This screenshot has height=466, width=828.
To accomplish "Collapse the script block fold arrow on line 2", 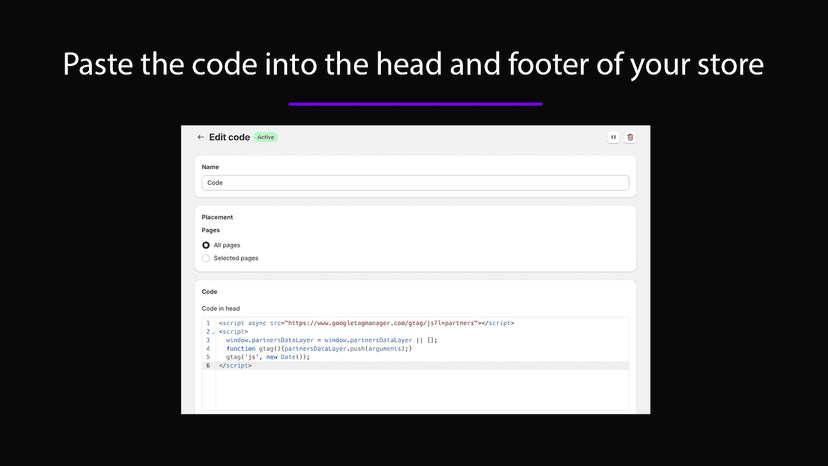I will coord(214,332).
